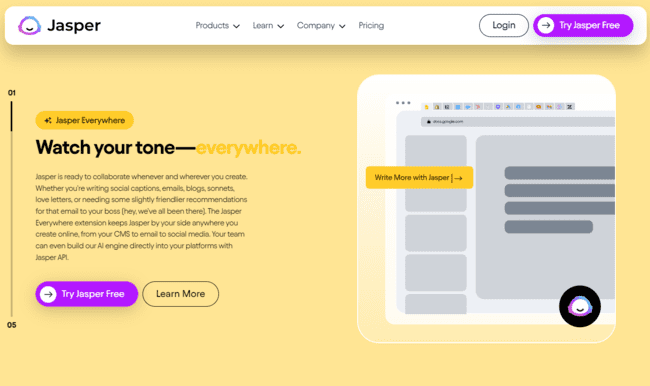
Task: Expand the Products dropdown chevron
Action: click(x=236, y=26)
